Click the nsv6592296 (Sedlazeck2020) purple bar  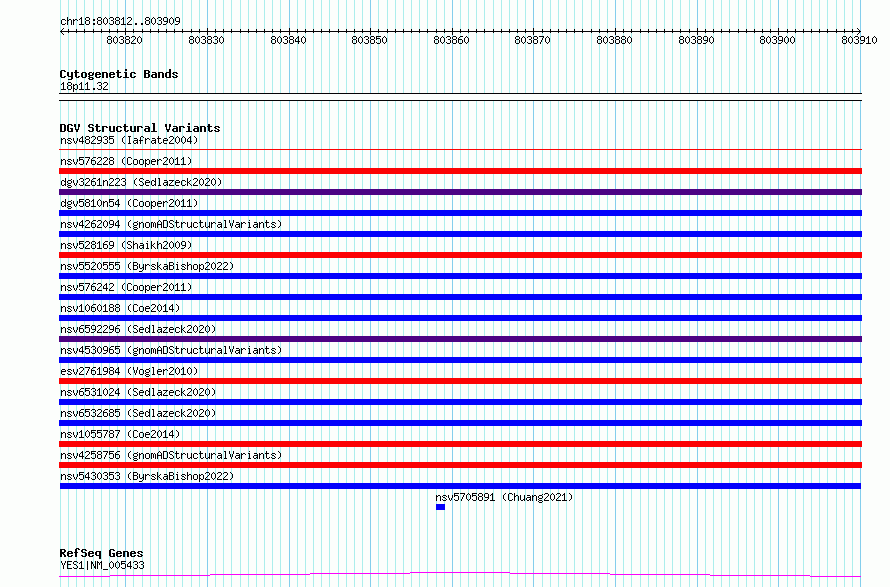(460, 339)
